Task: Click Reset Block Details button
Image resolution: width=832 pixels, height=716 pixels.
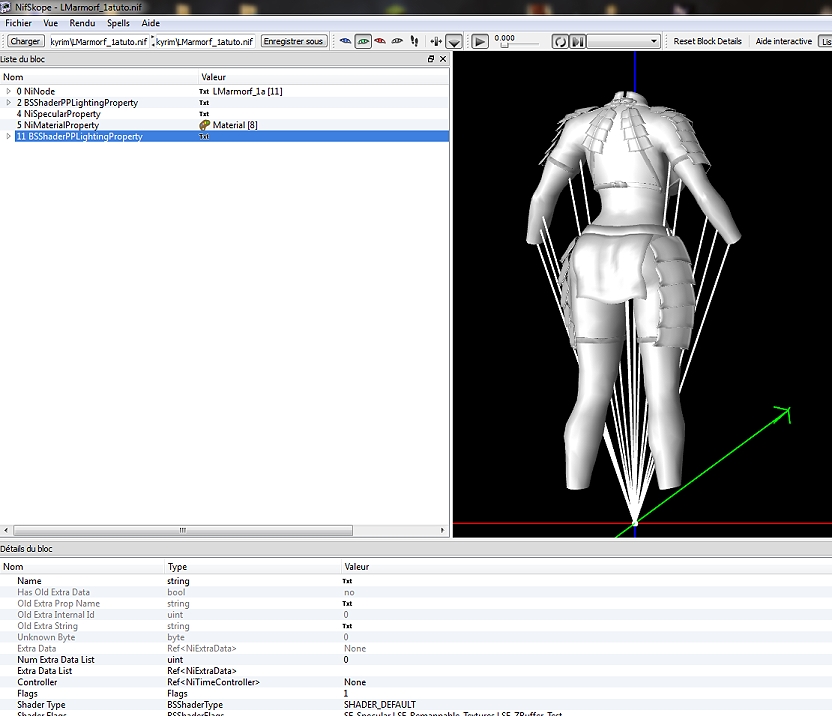Action: click(707, 41)
